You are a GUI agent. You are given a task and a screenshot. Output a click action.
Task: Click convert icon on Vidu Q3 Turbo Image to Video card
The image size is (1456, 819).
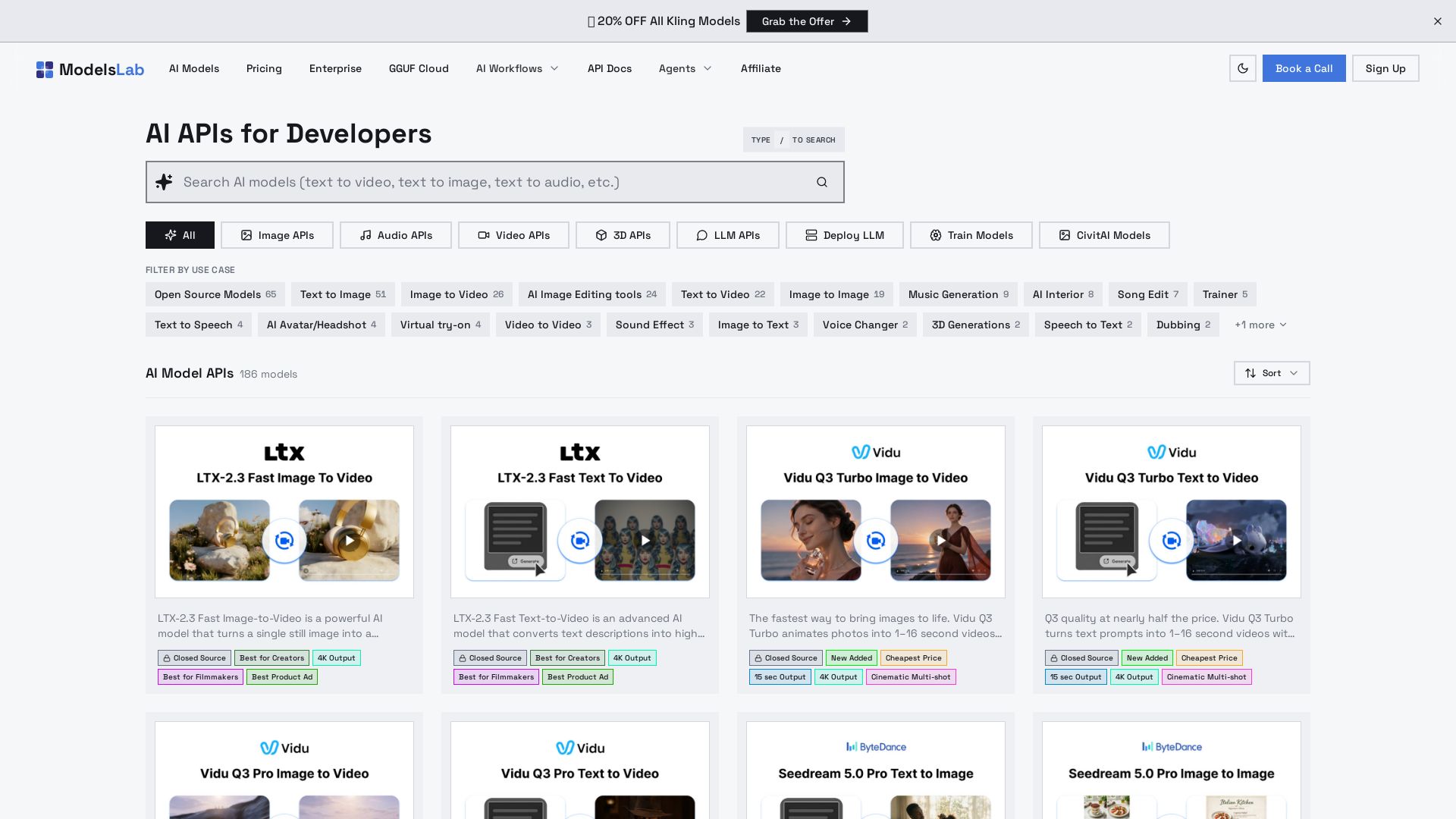pyautogui.click(x=876, y=541)
